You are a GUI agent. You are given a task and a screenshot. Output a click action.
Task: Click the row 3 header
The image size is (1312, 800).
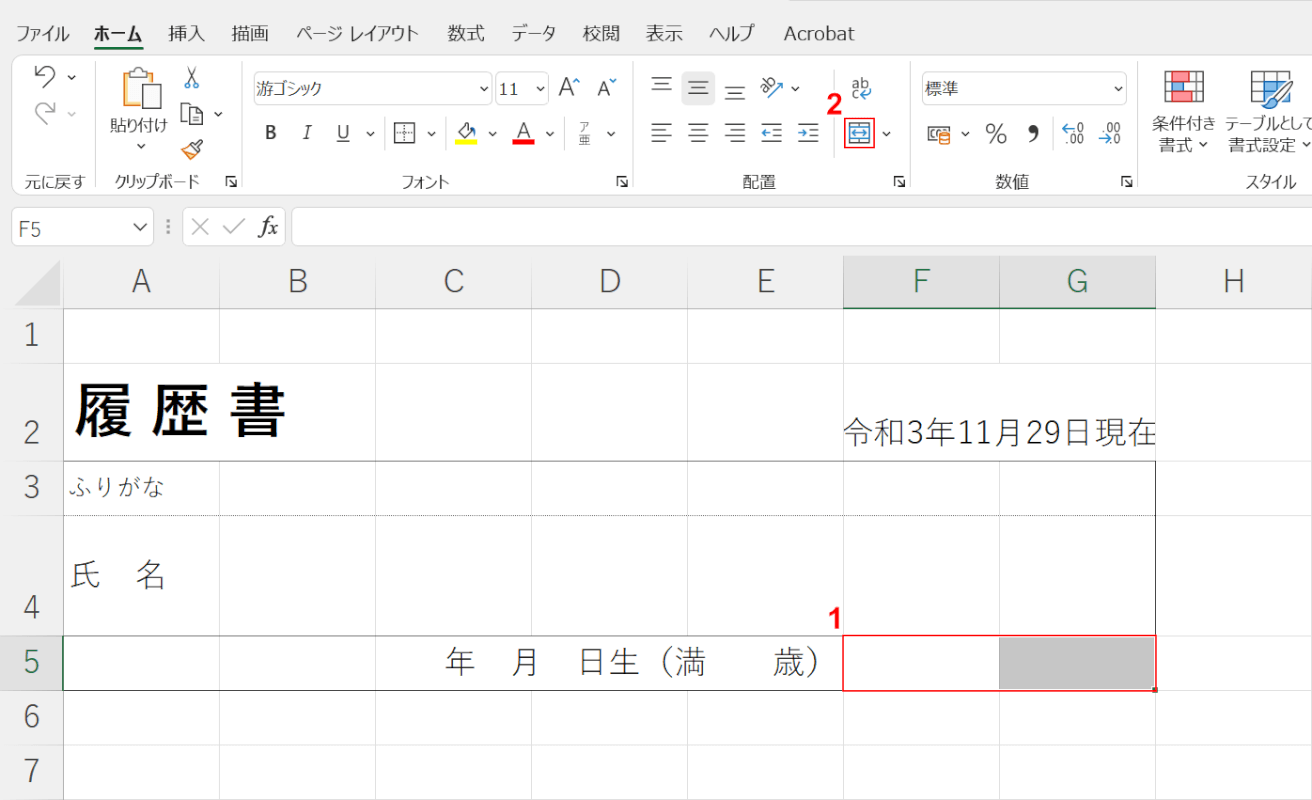(31, 488)
